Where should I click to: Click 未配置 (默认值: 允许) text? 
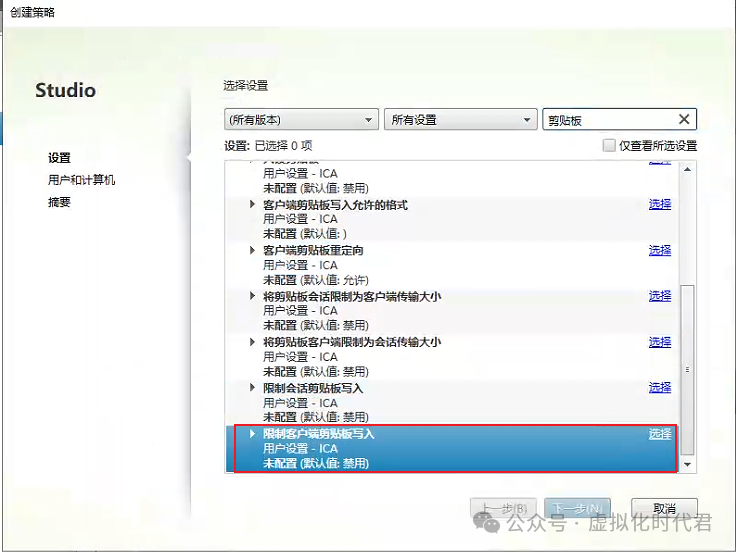(x=315, y=280)
